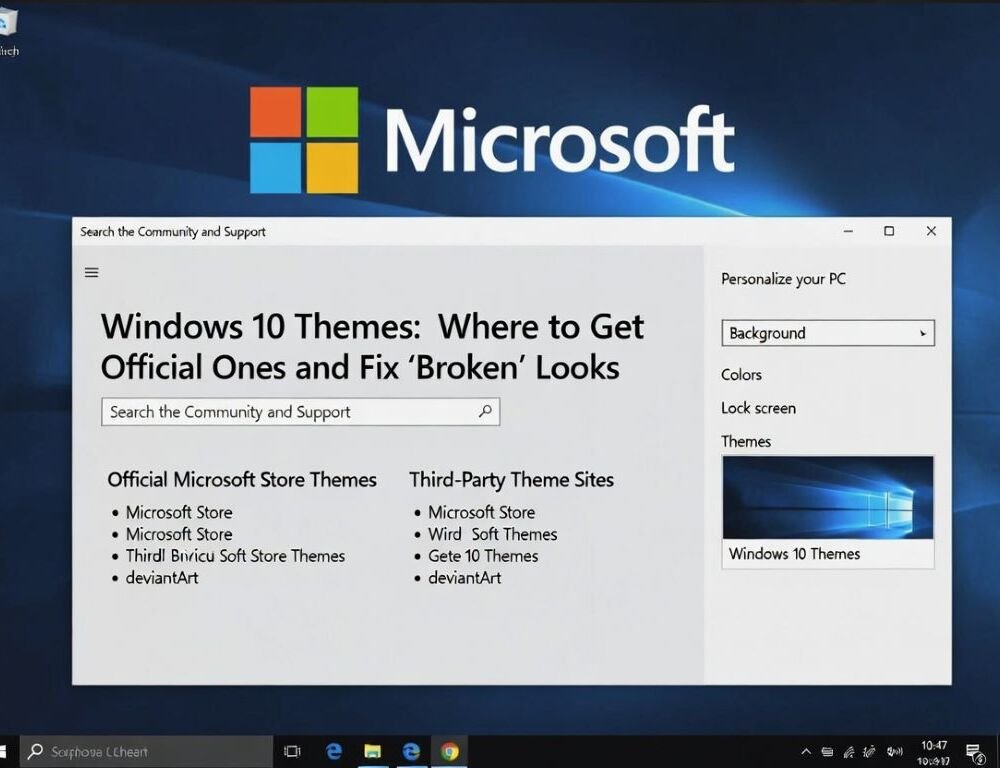Click the 'Third-Party Theme Sites' heading
This screenshot has width=1000, height=768.
pos(511,480)
